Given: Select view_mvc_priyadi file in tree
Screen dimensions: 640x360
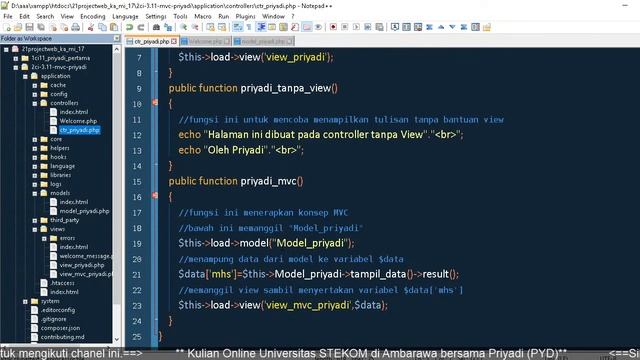Looking at the screenshot, I should tap(86, 274).
